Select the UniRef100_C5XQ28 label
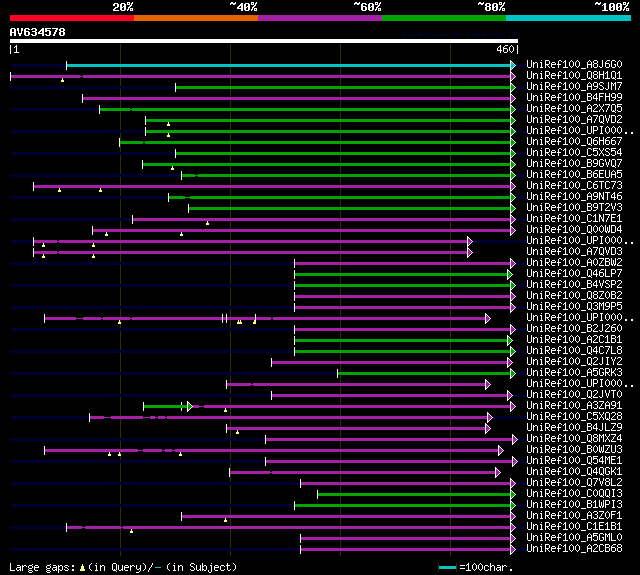Screen dimensions: 640x575 tap(574, 417)
